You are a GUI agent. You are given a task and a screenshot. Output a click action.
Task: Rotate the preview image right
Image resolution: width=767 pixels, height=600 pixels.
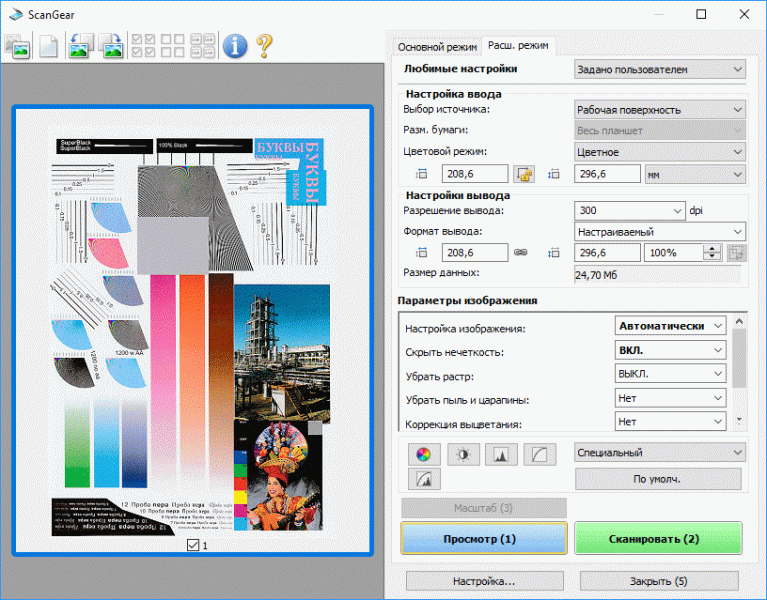tap(110, 45)
